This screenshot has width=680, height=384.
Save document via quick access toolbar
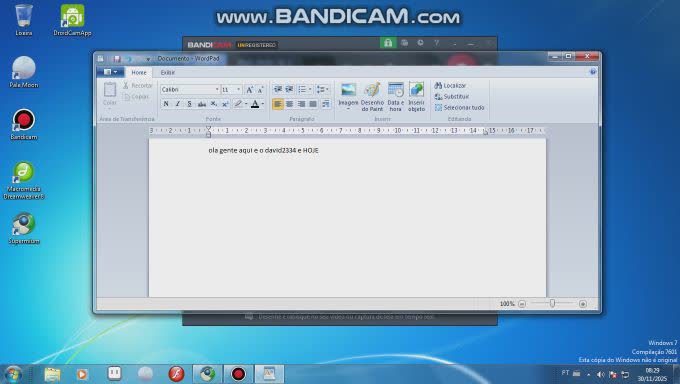pyautogui.click(x=117, y=59)
